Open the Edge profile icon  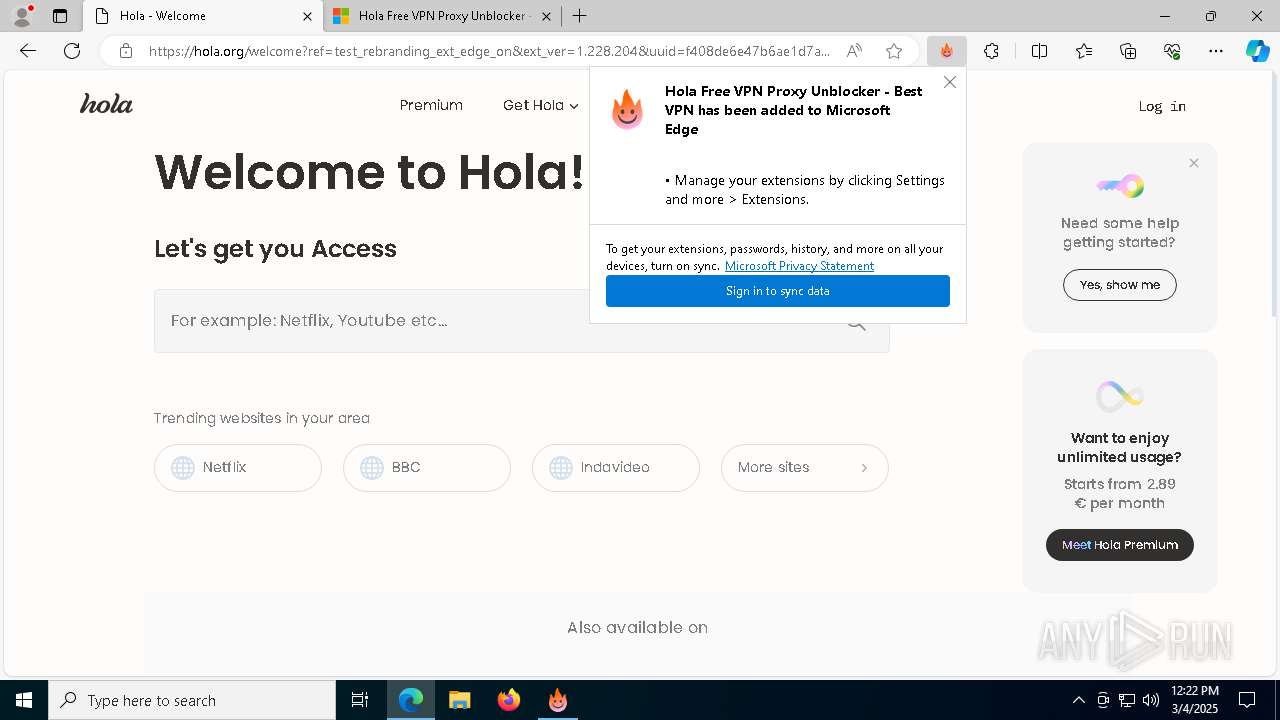[x=22, y=16]
